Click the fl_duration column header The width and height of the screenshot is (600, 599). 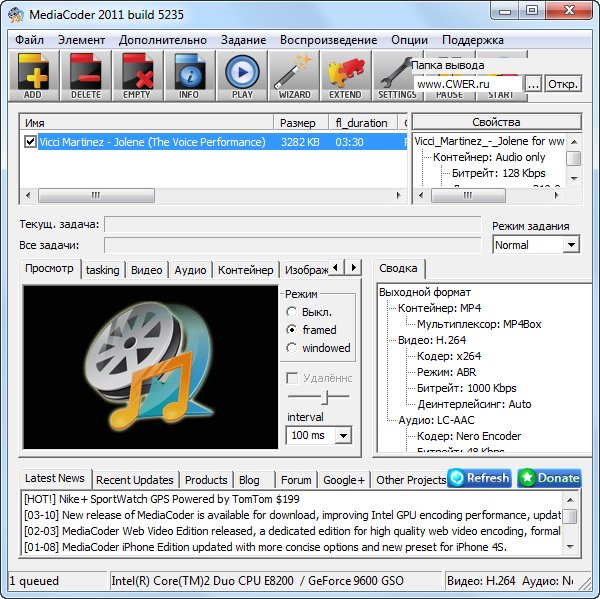[x=363, y=122]
